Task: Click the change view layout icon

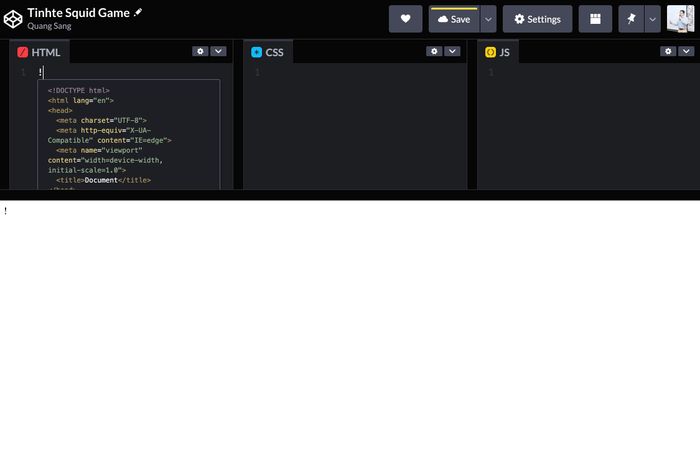Action: click(595, 19)
